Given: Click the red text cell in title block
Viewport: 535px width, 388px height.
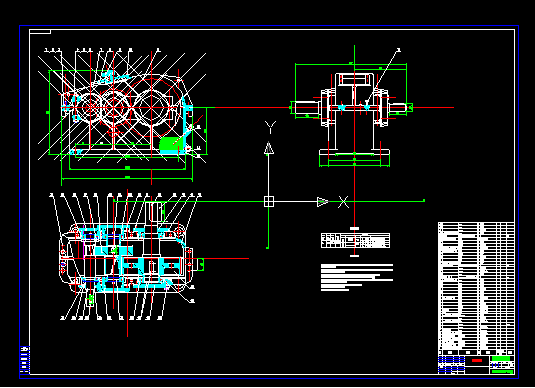Looking at the screenshot, I should [x=477, y=360].
